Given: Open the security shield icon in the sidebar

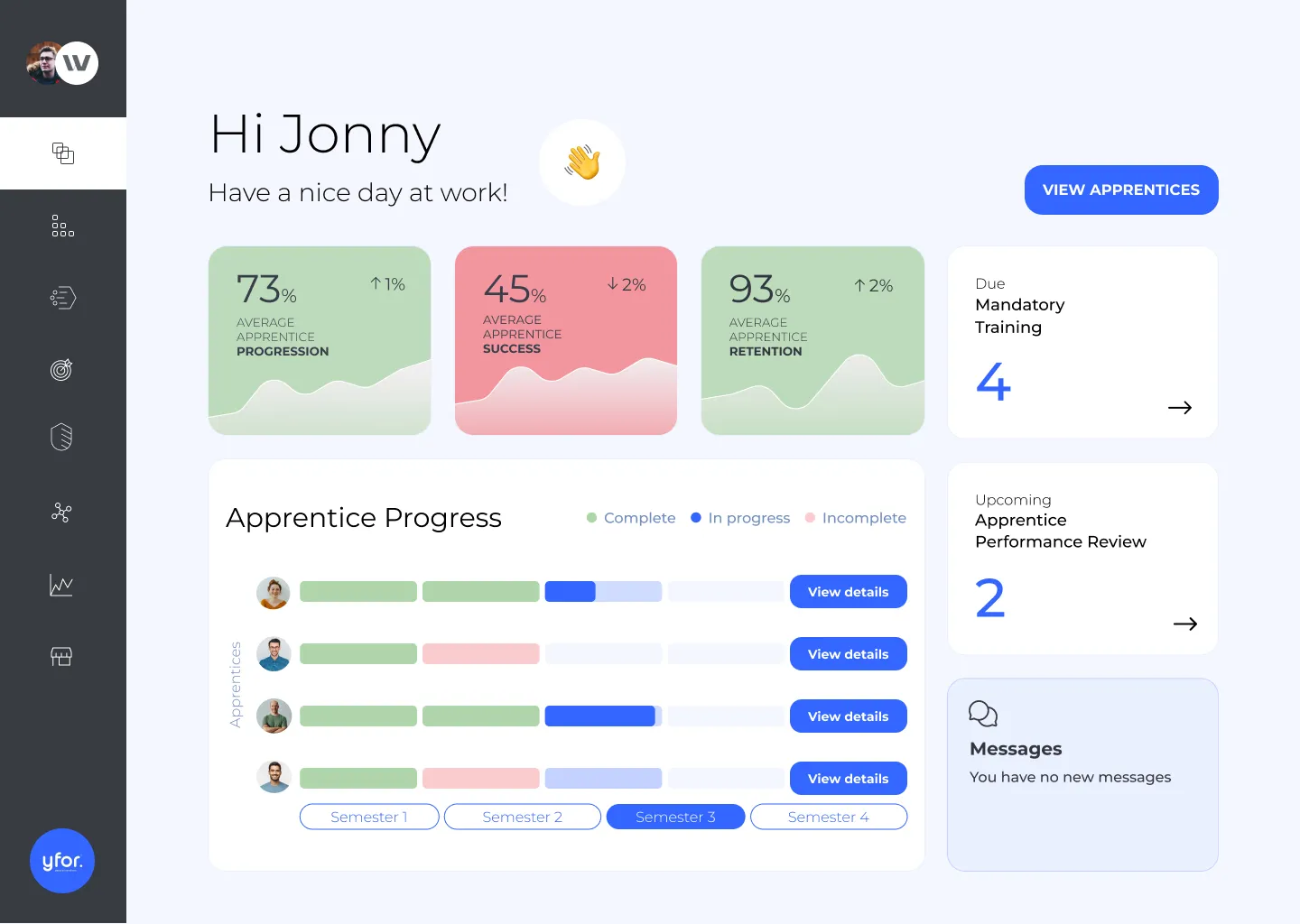Looking at the screenshot, I should pyautogui.click(x=61, y=437).
